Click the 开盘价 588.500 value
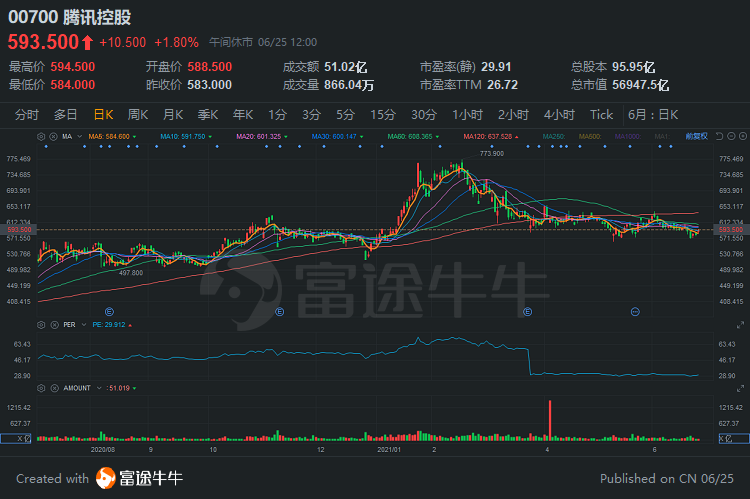Viewport: 750px width, 499px height. tap(210, 67)
